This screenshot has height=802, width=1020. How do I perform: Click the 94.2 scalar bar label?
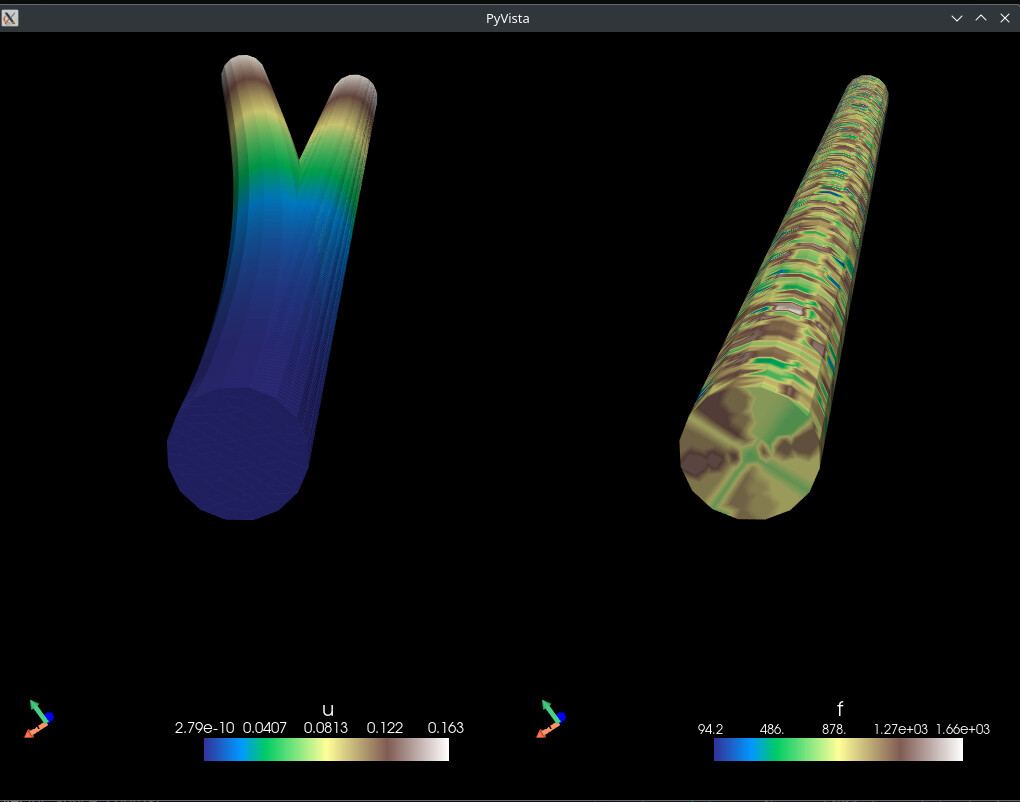[x=710, y=729]
